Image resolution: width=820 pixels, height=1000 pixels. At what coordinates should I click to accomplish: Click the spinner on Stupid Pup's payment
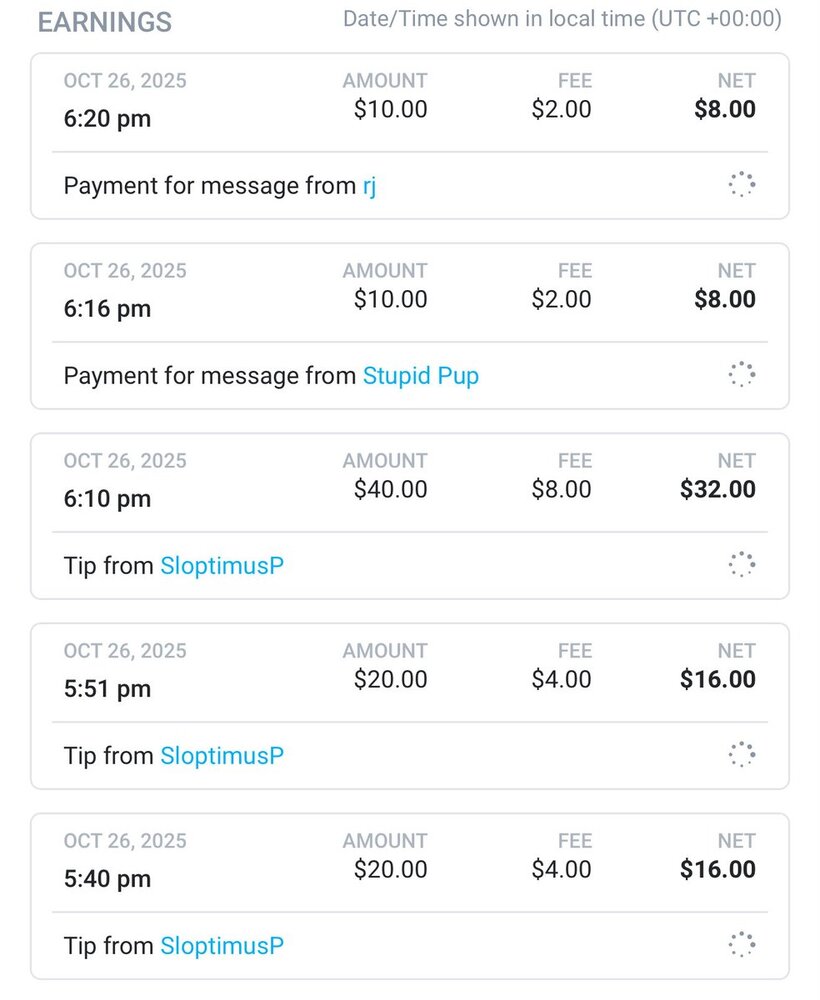(x=741, y=375)
